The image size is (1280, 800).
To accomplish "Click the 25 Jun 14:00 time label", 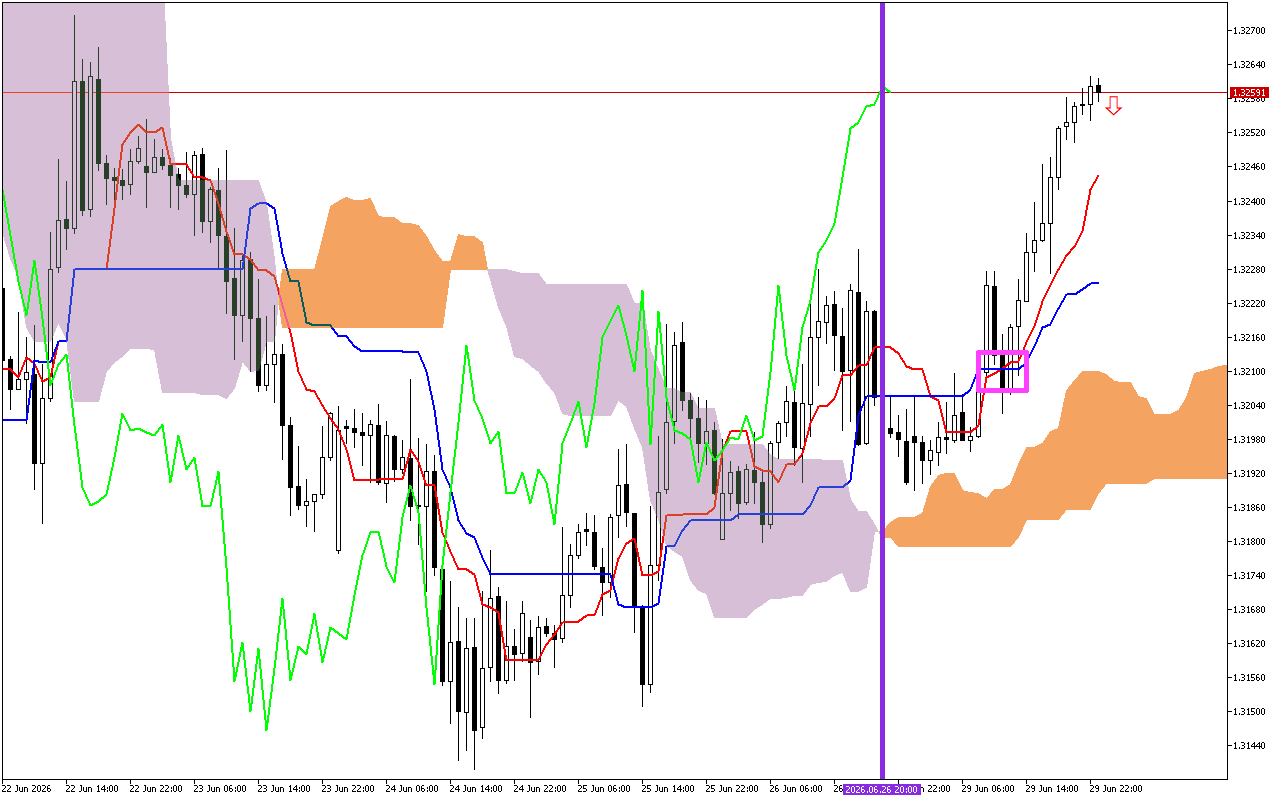I will pyautogui.click(x=667, y=789).
